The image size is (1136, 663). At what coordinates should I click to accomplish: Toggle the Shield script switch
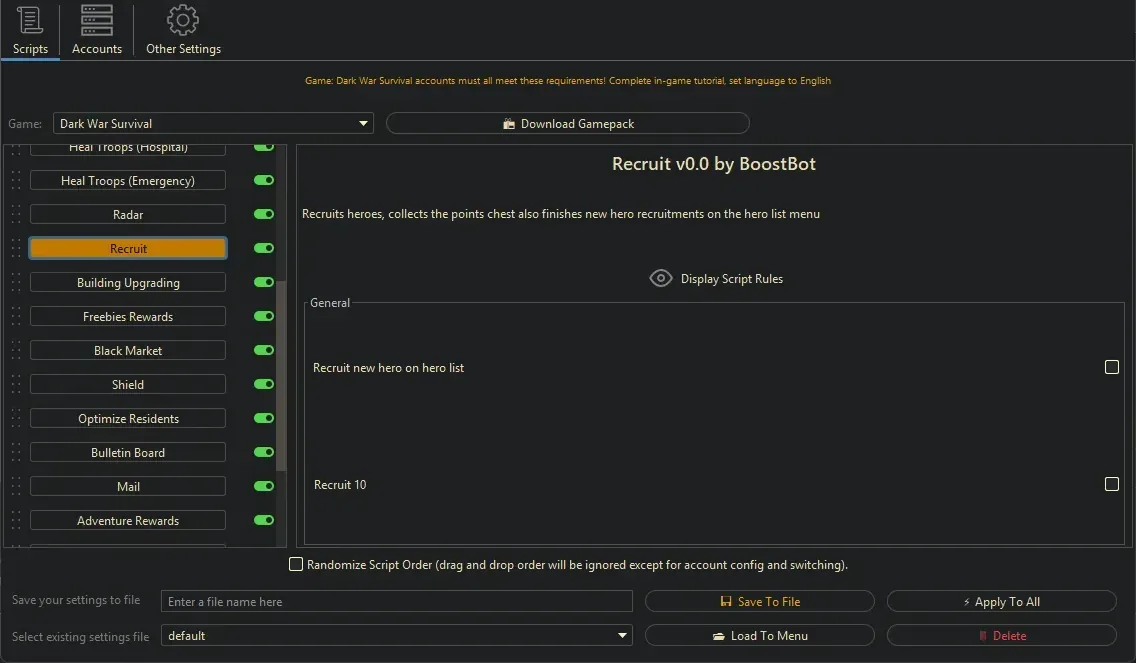pos(264,385)
